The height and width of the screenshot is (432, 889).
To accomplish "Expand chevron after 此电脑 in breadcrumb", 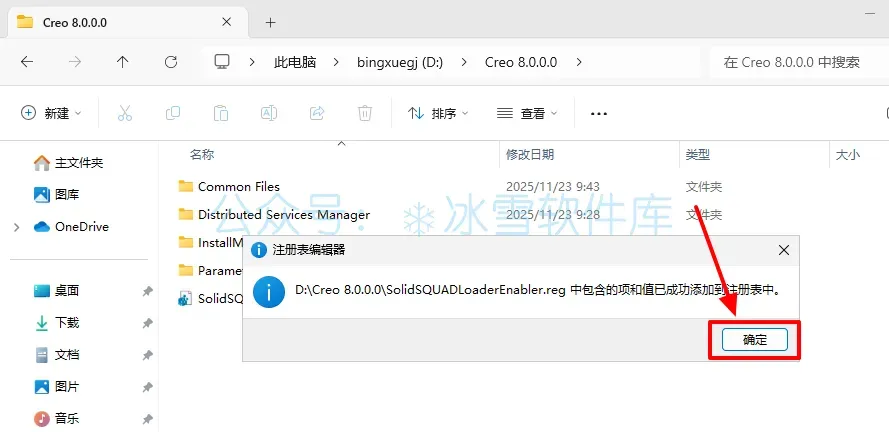I will (336, 62).
